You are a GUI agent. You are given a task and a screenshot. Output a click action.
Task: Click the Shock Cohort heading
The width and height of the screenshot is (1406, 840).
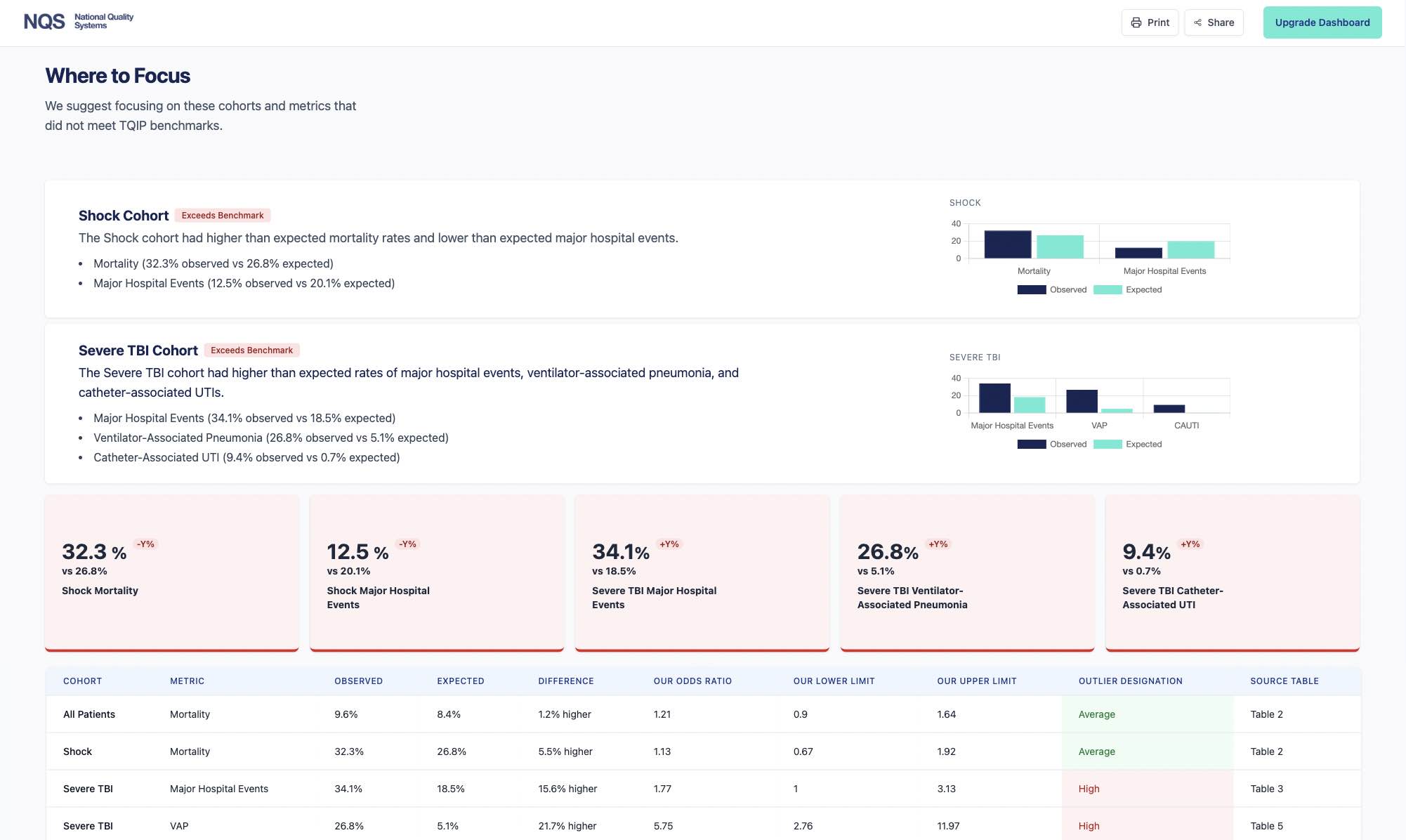[x=124, y=216]
